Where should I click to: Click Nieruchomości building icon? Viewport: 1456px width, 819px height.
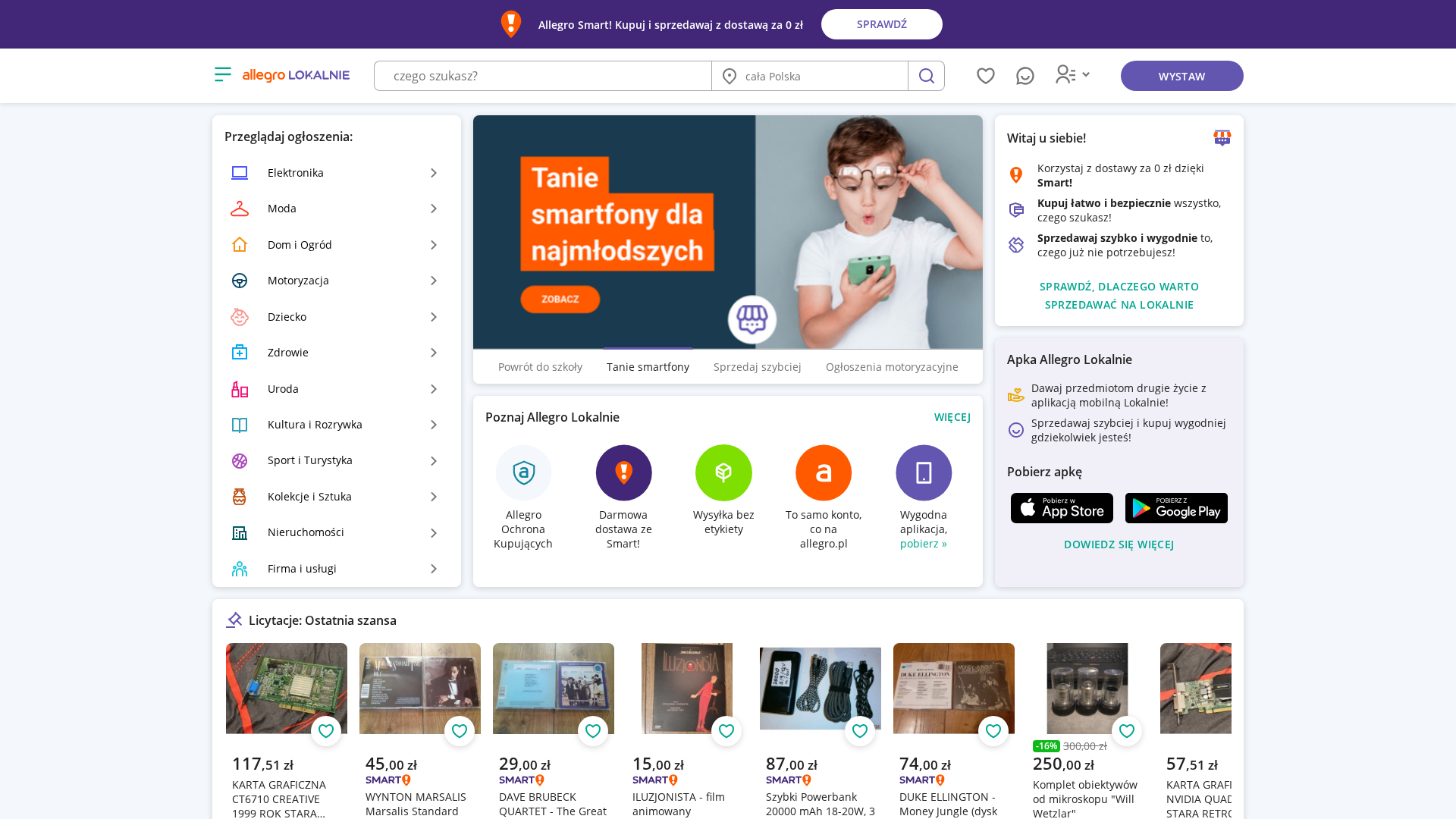pos(240,533)
